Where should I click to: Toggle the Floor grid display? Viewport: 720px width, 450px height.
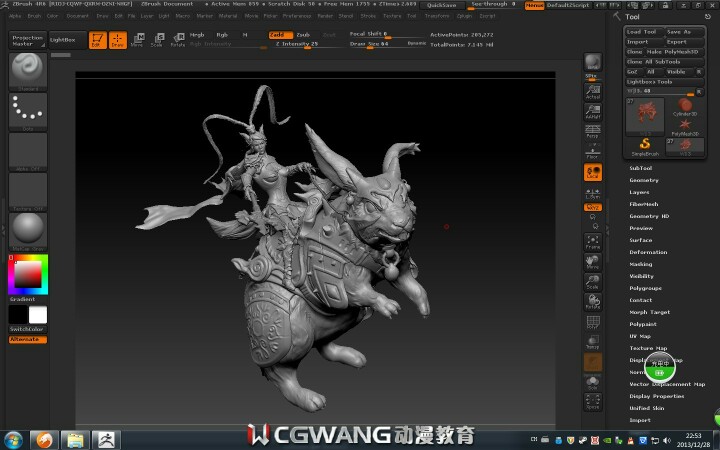(593, 152)
